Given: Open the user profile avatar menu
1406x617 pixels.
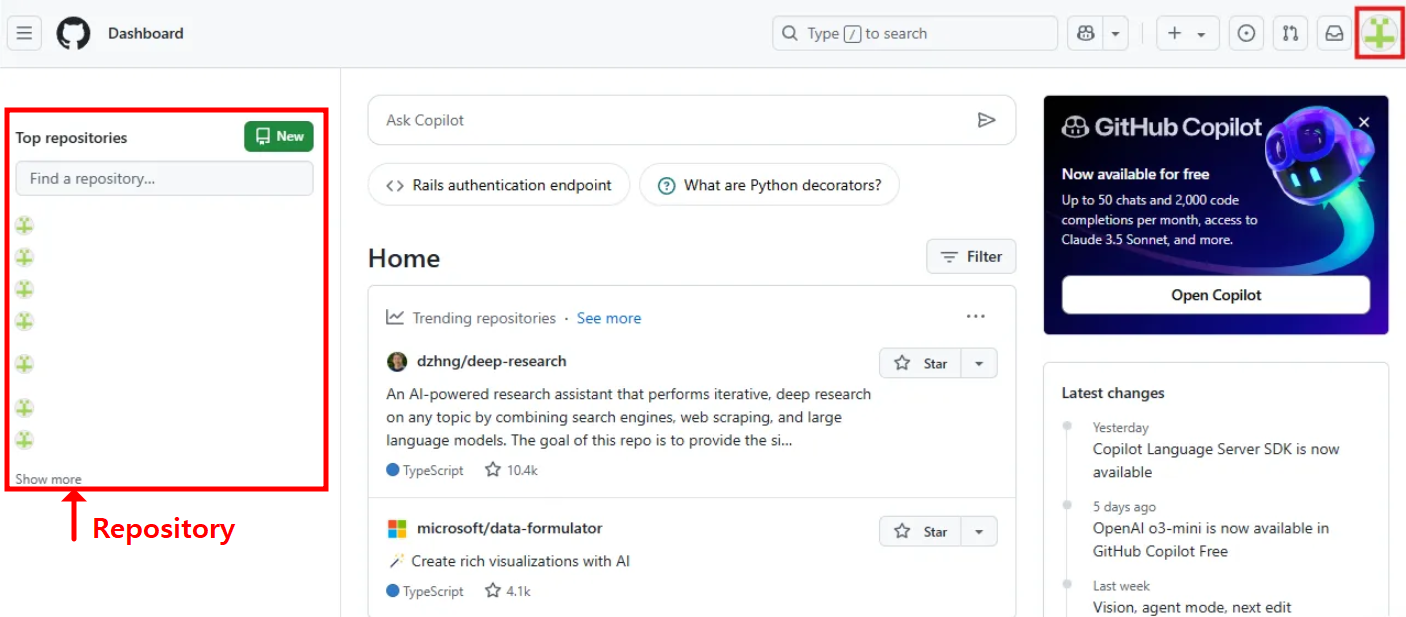Looking at the screenshot, I should point(1379,33).
